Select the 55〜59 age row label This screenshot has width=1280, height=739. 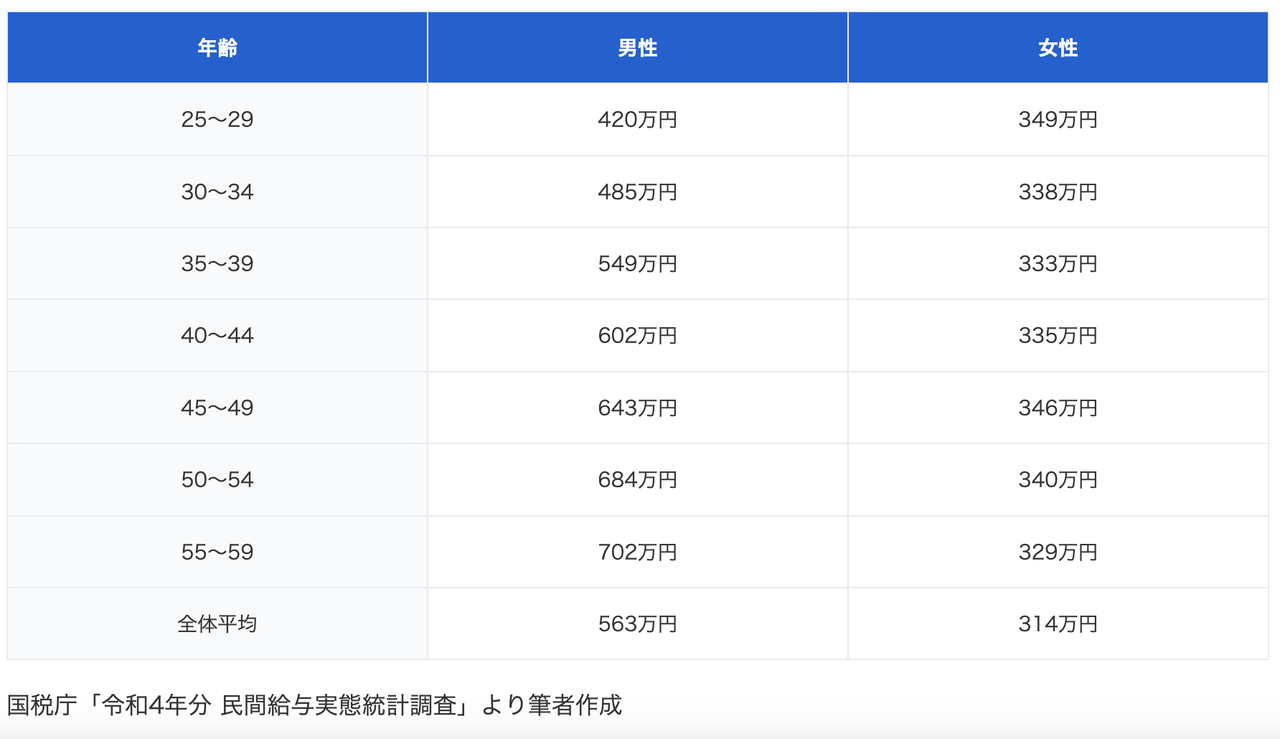coord(216,551)
